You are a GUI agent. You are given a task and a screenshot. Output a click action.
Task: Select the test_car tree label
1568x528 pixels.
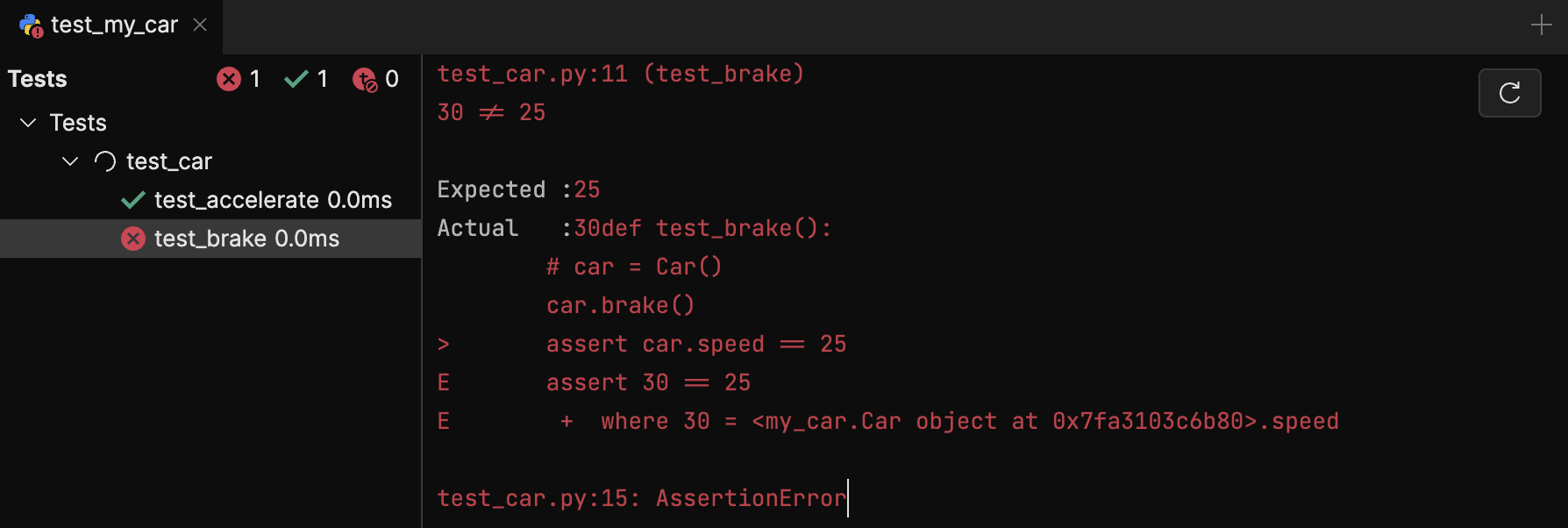(168, 161)
